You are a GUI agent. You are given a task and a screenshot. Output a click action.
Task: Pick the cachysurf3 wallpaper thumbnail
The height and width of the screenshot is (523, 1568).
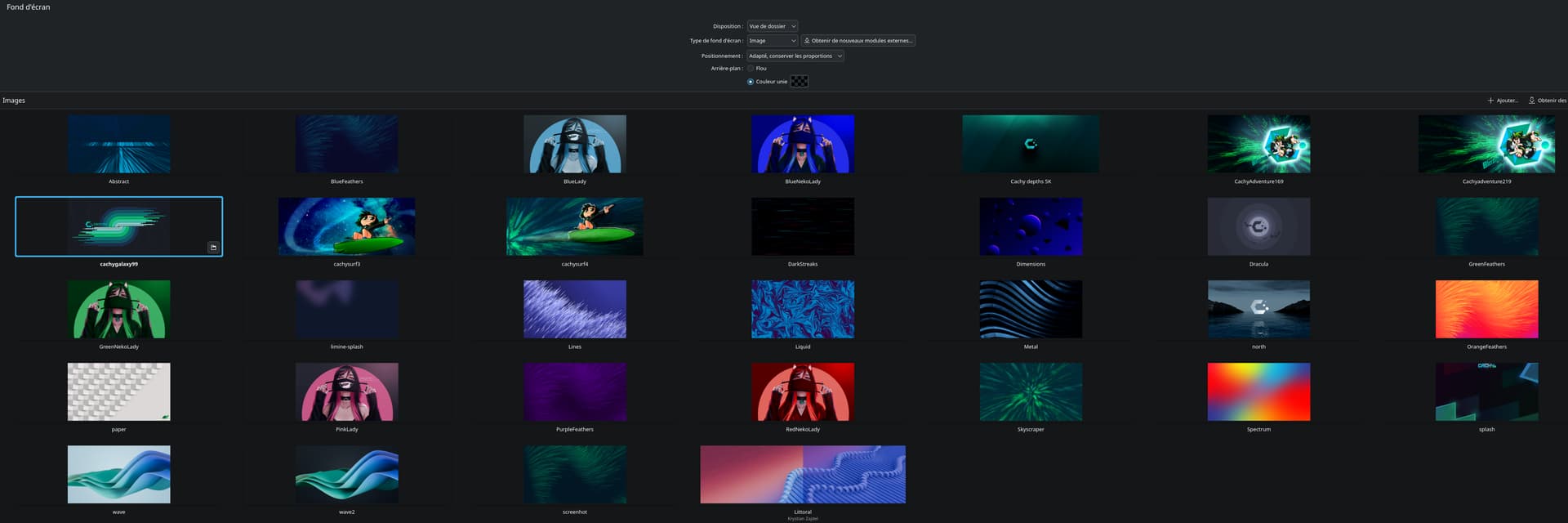[x=346, y=227]
